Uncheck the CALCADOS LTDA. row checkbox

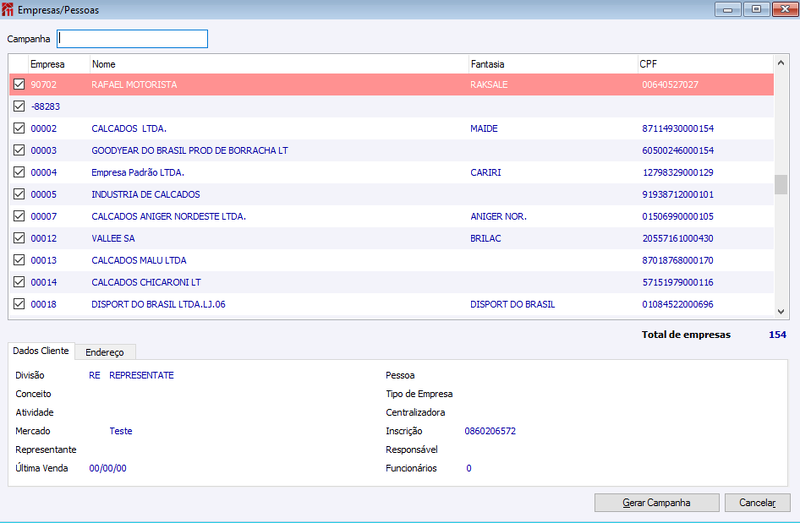pyautogui.click(x=19, y=128)
